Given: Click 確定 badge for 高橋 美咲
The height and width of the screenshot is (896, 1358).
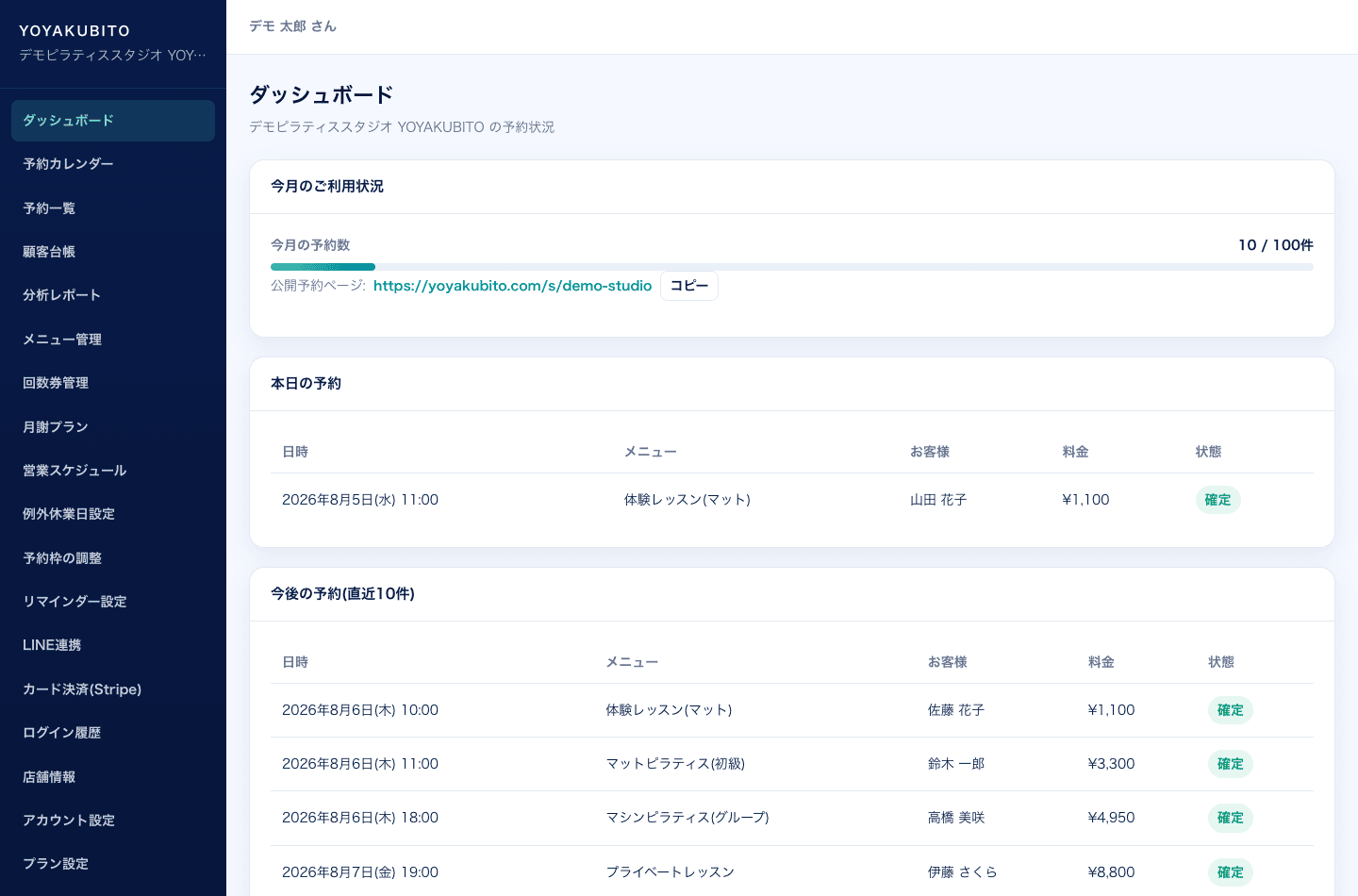Looking at the screenshot, I should [1230, 818].
